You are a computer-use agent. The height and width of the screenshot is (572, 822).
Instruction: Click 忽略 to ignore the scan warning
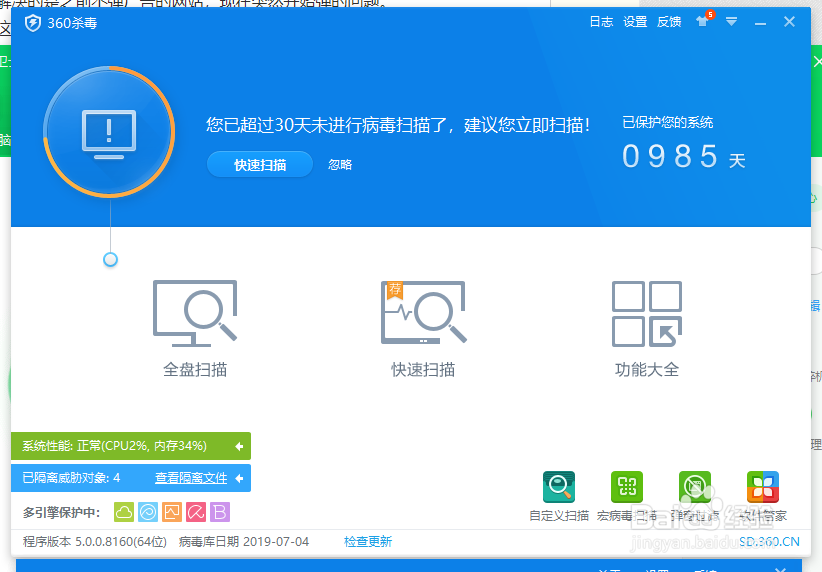340,165
